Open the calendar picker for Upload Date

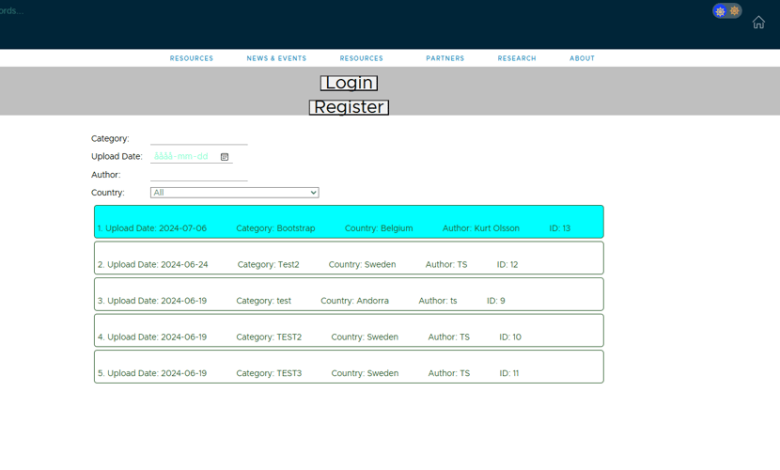click(x=224, y=157)
